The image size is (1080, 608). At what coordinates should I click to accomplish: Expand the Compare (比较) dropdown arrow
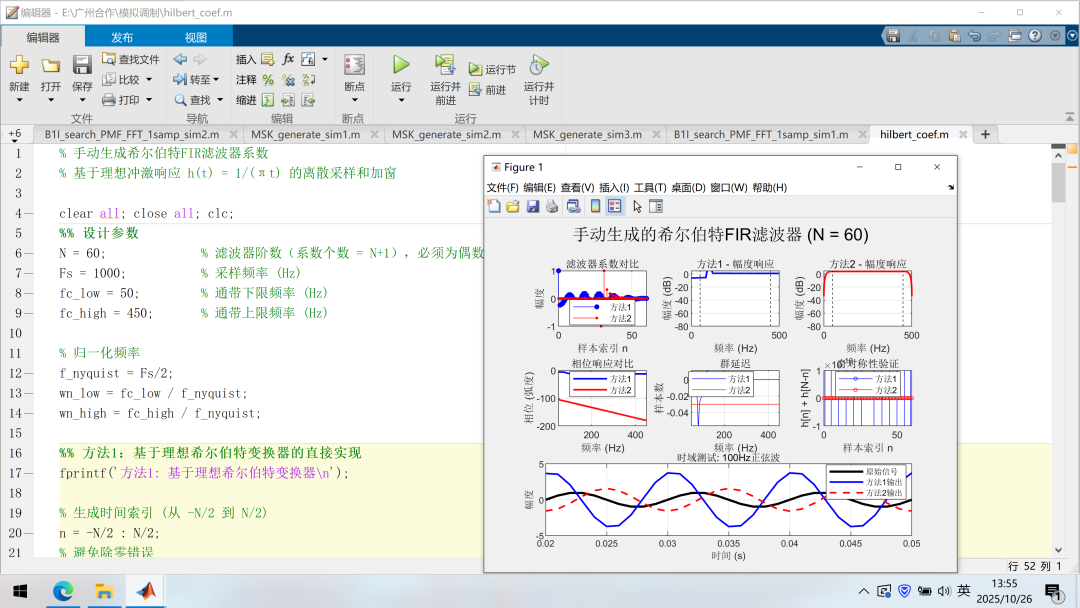(149, 79)
